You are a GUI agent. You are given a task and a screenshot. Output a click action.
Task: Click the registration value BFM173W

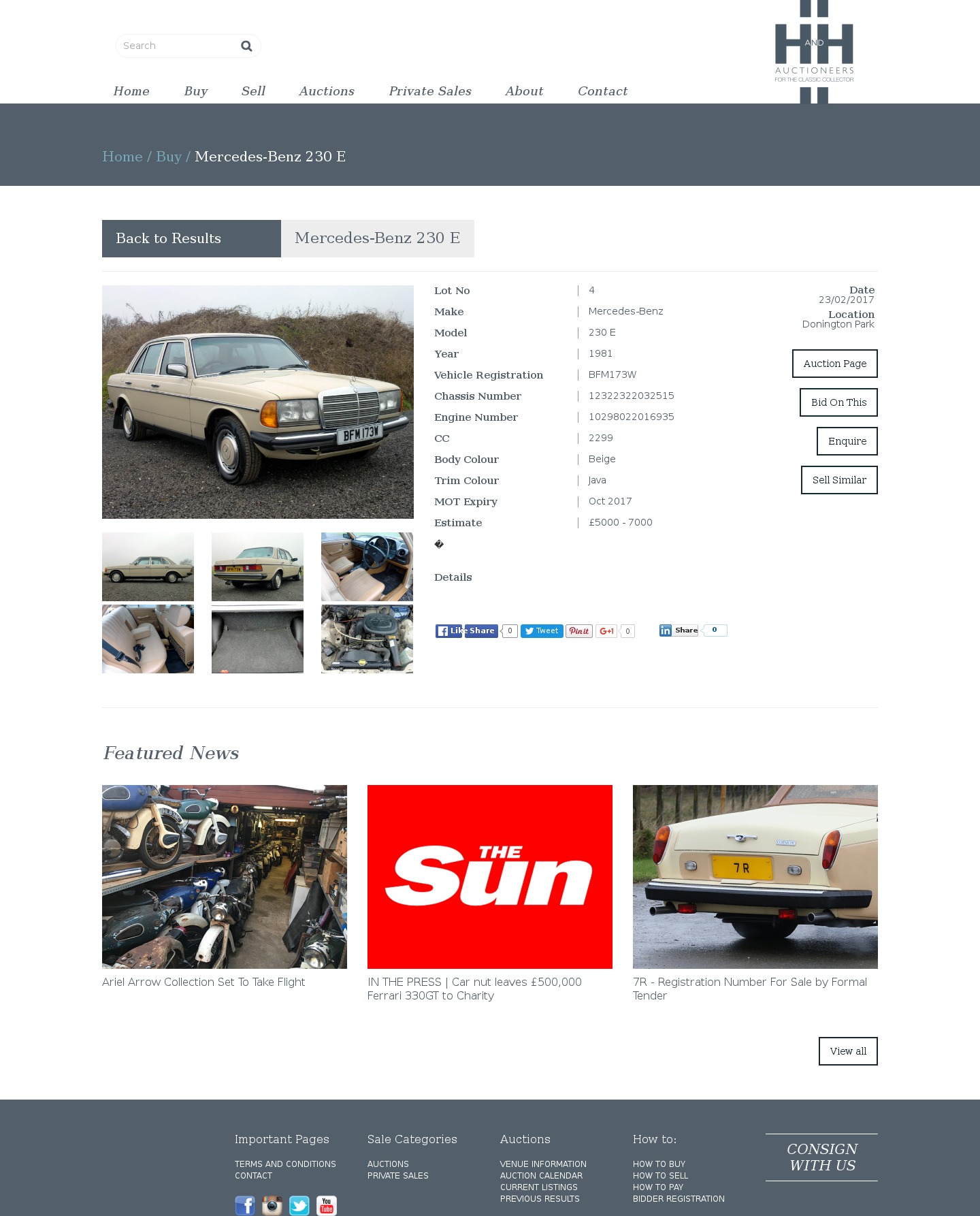(x=612, y=374)
